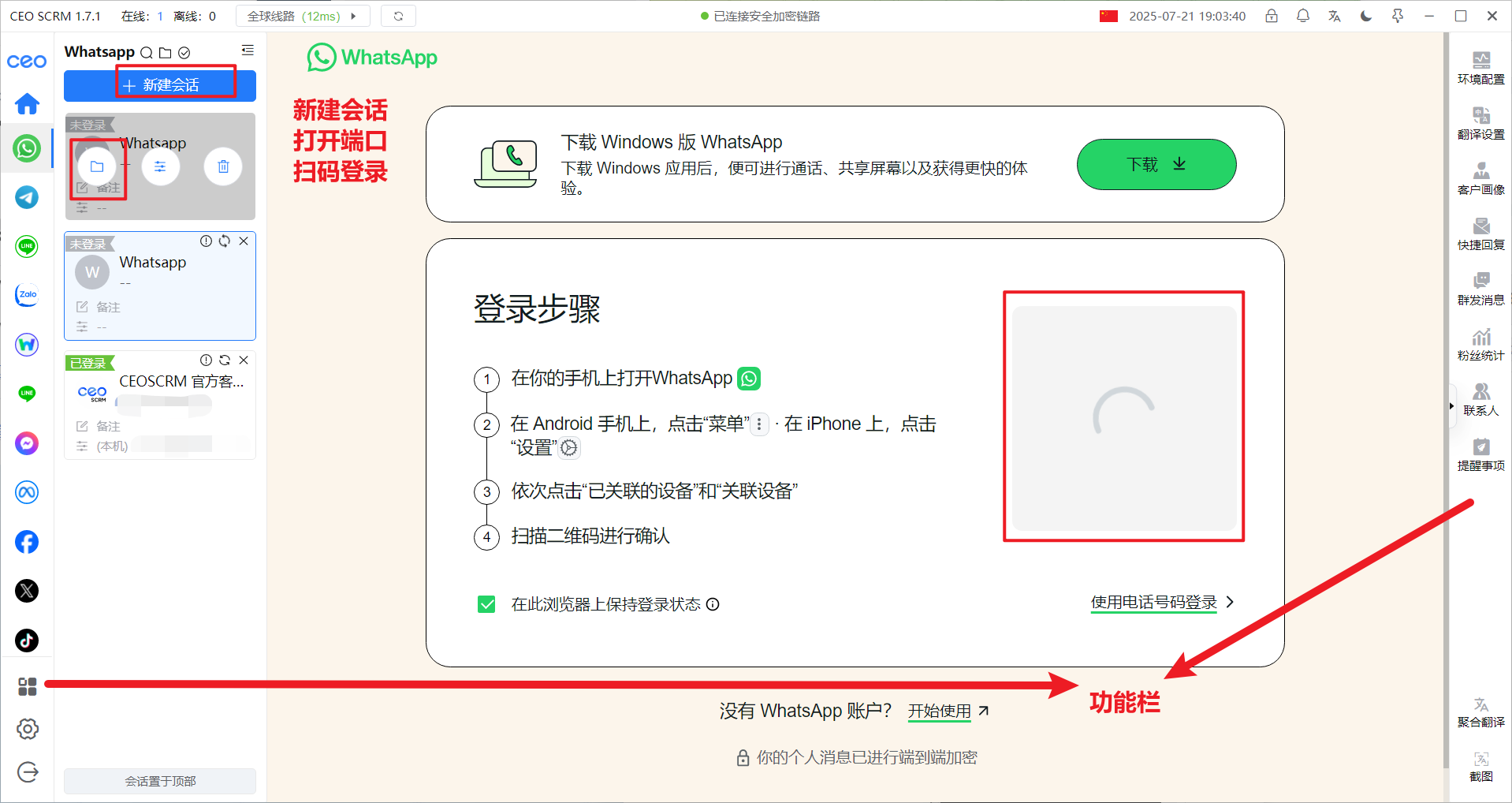This screenshot has width=1512, height=803.
Task: Click the round sliders button on the hovered Whatsapp card
Action: point(160,166)
